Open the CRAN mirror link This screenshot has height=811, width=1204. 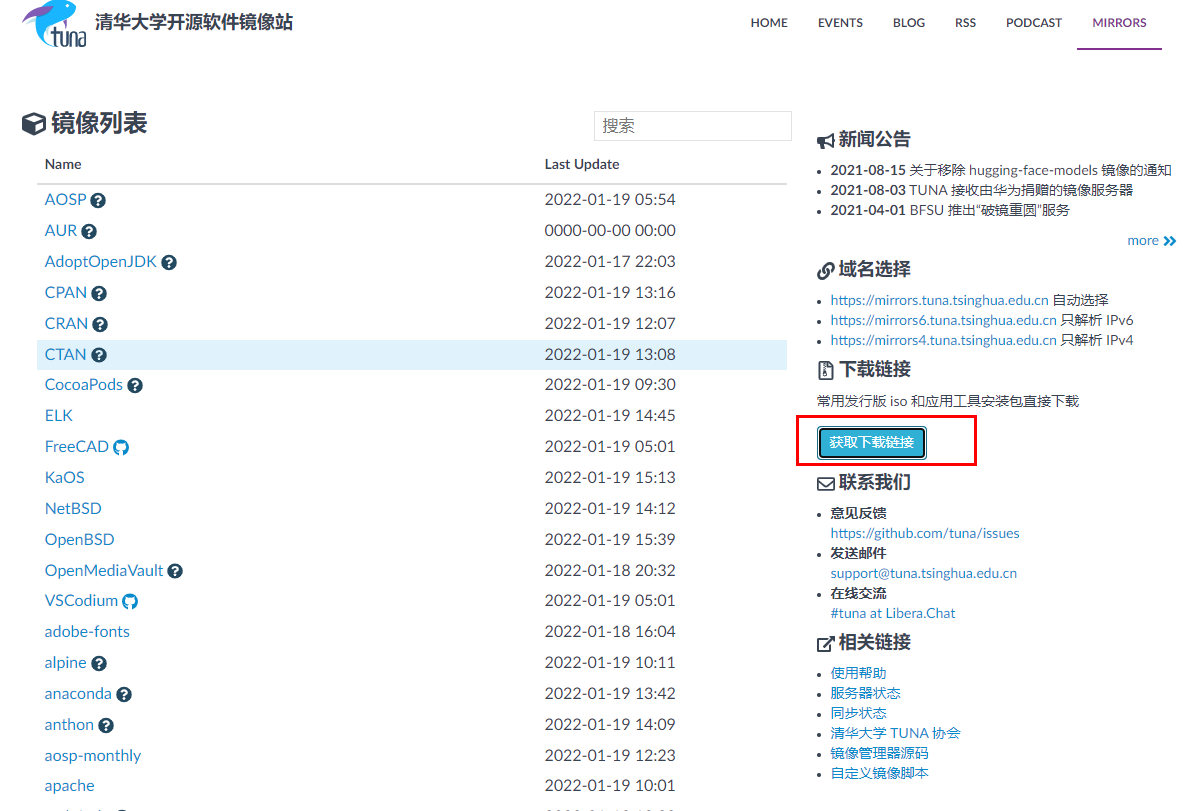[x=67, y=324]
